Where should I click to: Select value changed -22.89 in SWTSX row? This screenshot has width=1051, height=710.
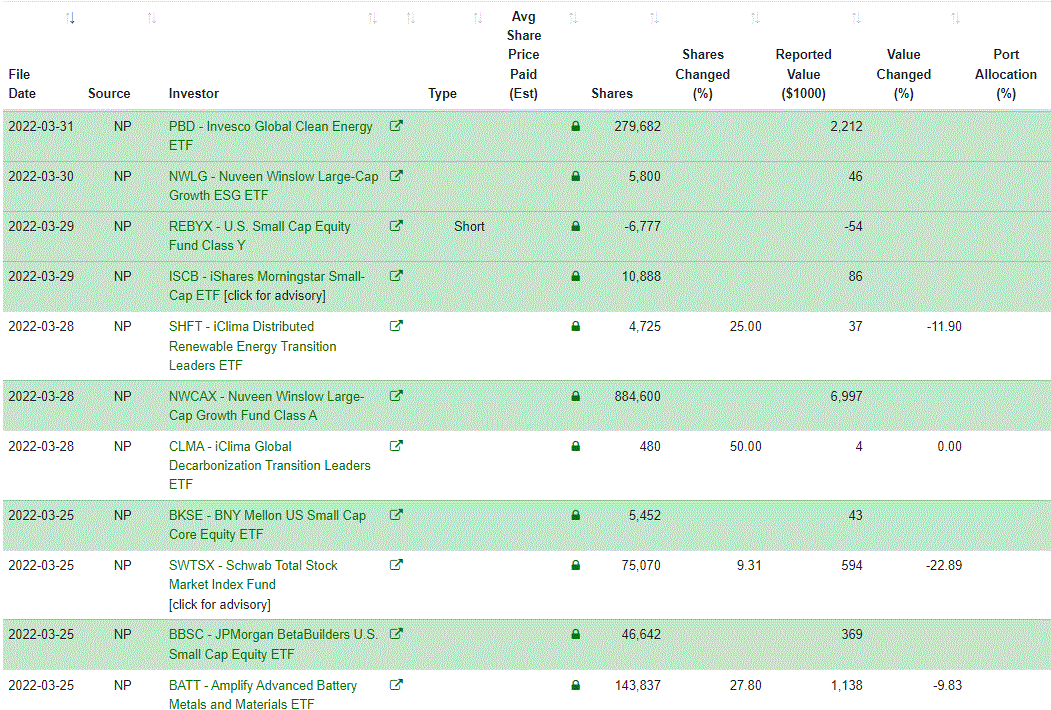click(944, 565)
